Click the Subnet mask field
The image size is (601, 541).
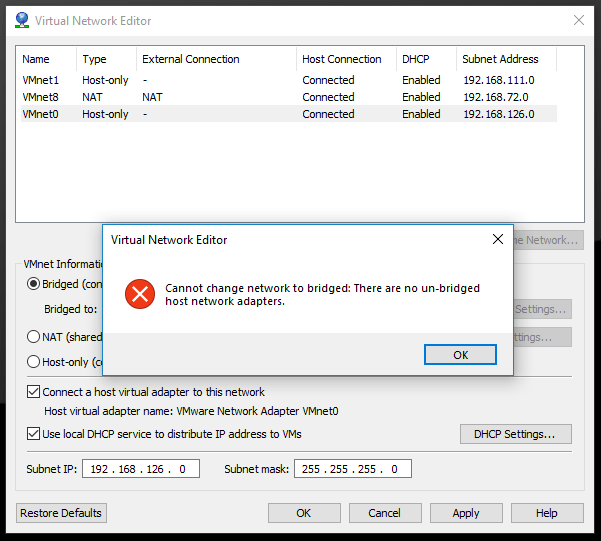click(352, 469)
